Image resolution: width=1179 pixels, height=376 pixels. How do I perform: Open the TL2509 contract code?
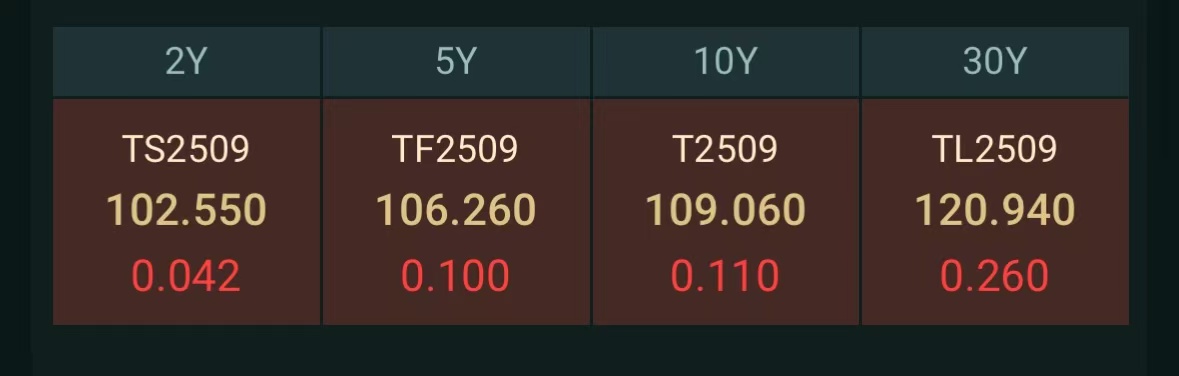tap(994, 150)
